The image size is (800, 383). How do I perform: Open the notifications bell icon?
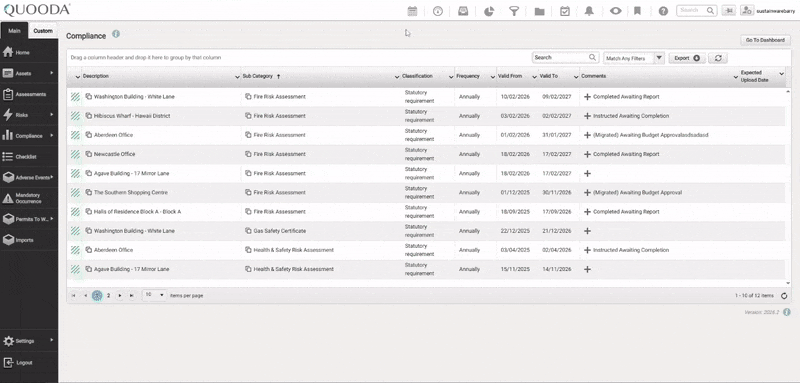coord(589,11)
